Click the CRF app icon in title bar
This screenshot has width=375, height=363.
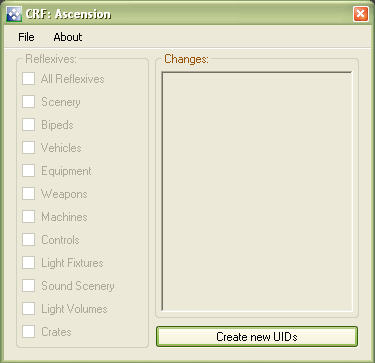pyautogui.click(x=14, y=14)
